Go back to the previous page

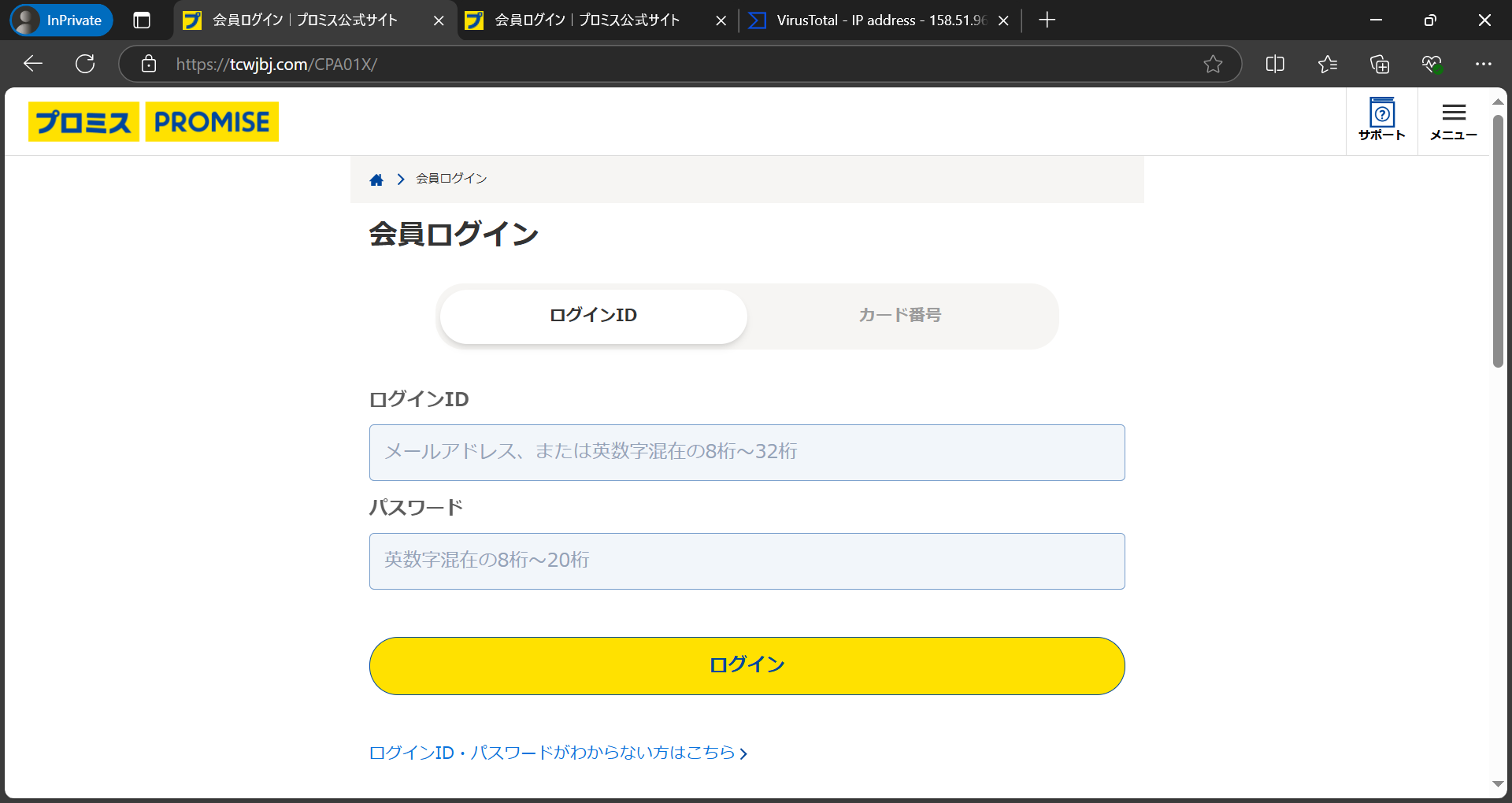click(33, 64)
